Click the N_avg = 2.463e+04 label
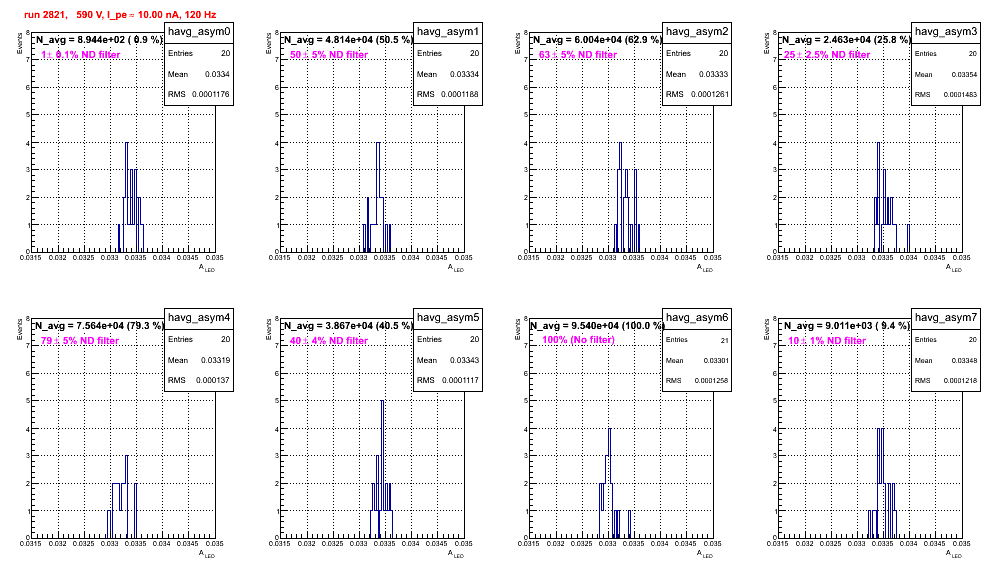 [x=845, y=40]
